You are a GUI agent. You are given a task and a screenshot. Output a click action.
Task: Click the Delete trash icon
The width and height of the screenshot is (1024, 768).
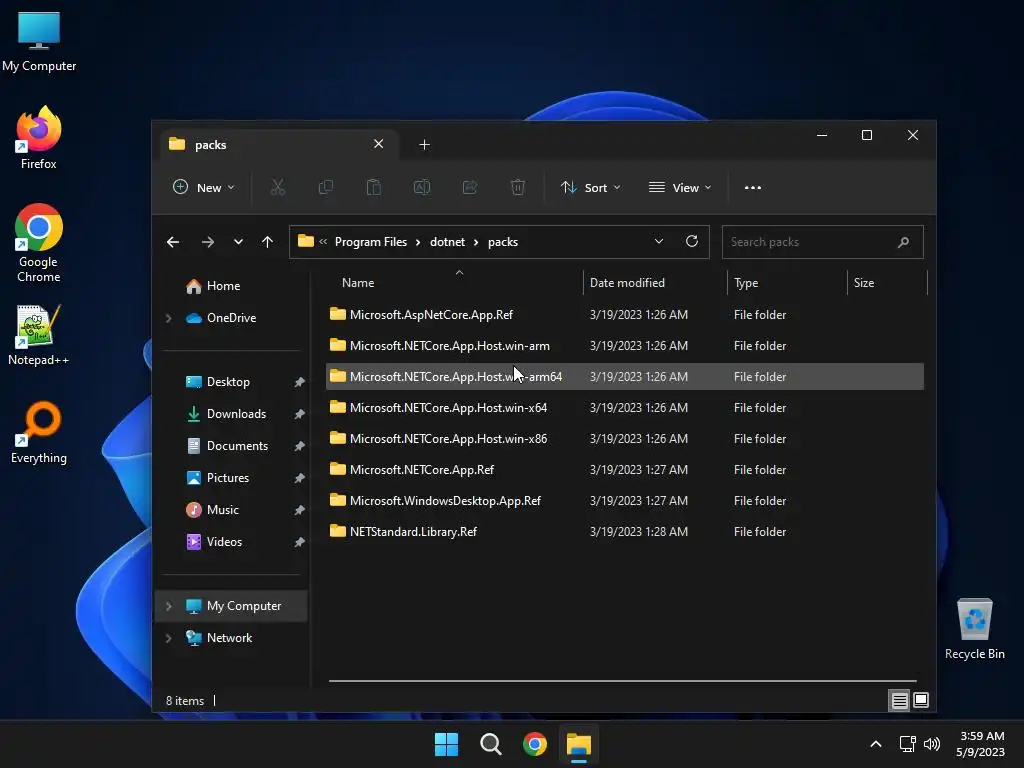point(518,187)
